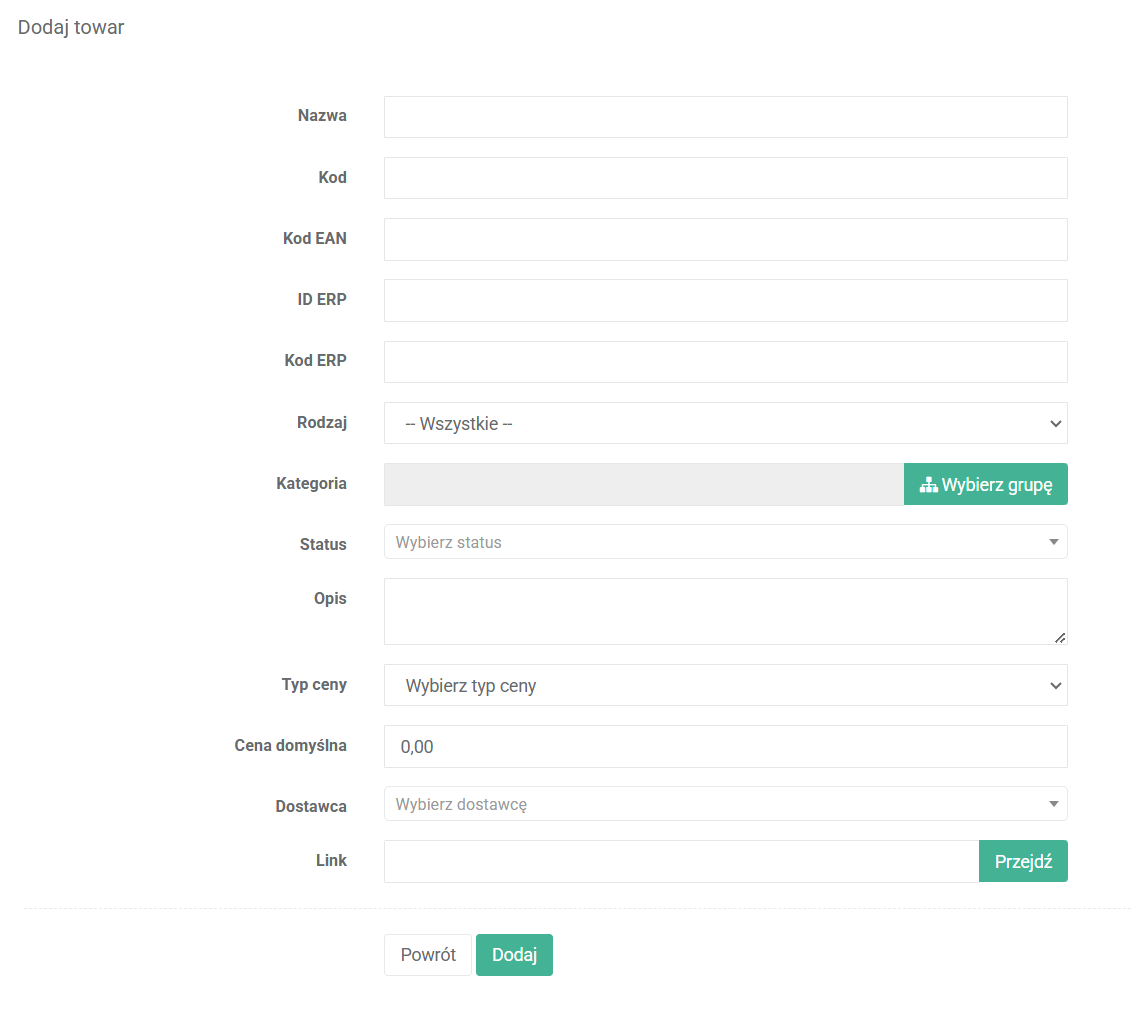
Task: Click into the Kod input field
Action: point(725,178)
